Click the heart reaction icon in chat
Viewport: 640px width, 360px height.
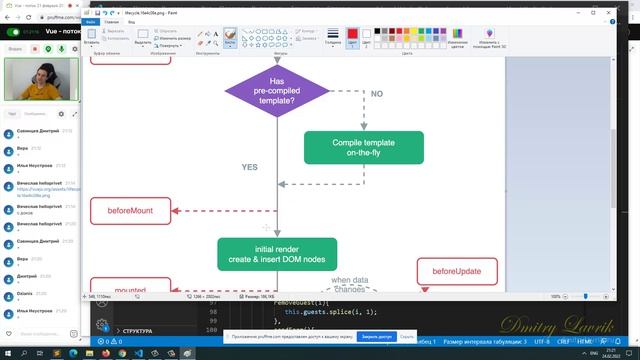pyautogui.click(x=9, y=334)
